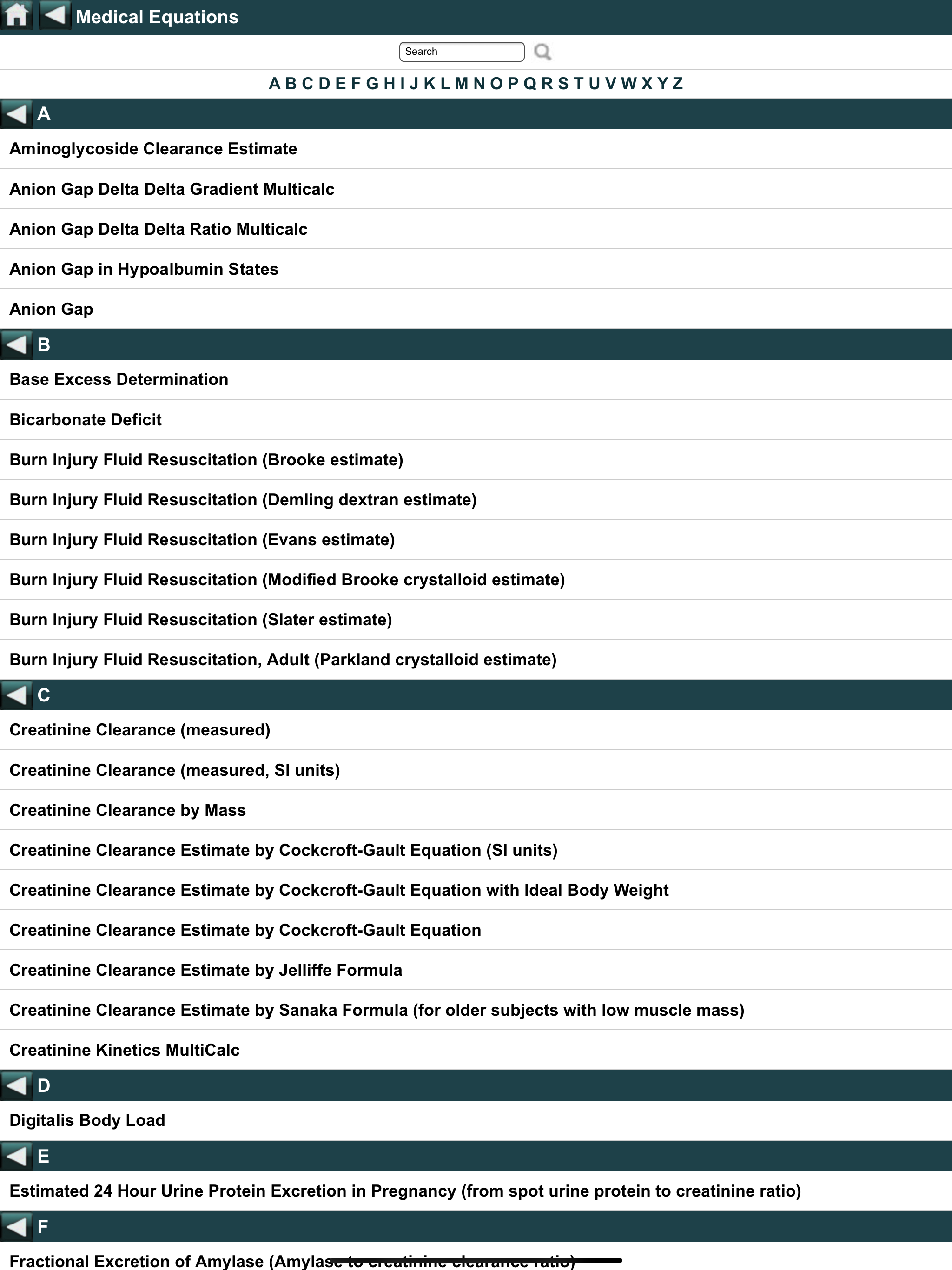Collapse section B with its arrow icon
Image resolution: width=952 pixels, height=1270 pixels.
pyautogui.click(x=16, y=345)
